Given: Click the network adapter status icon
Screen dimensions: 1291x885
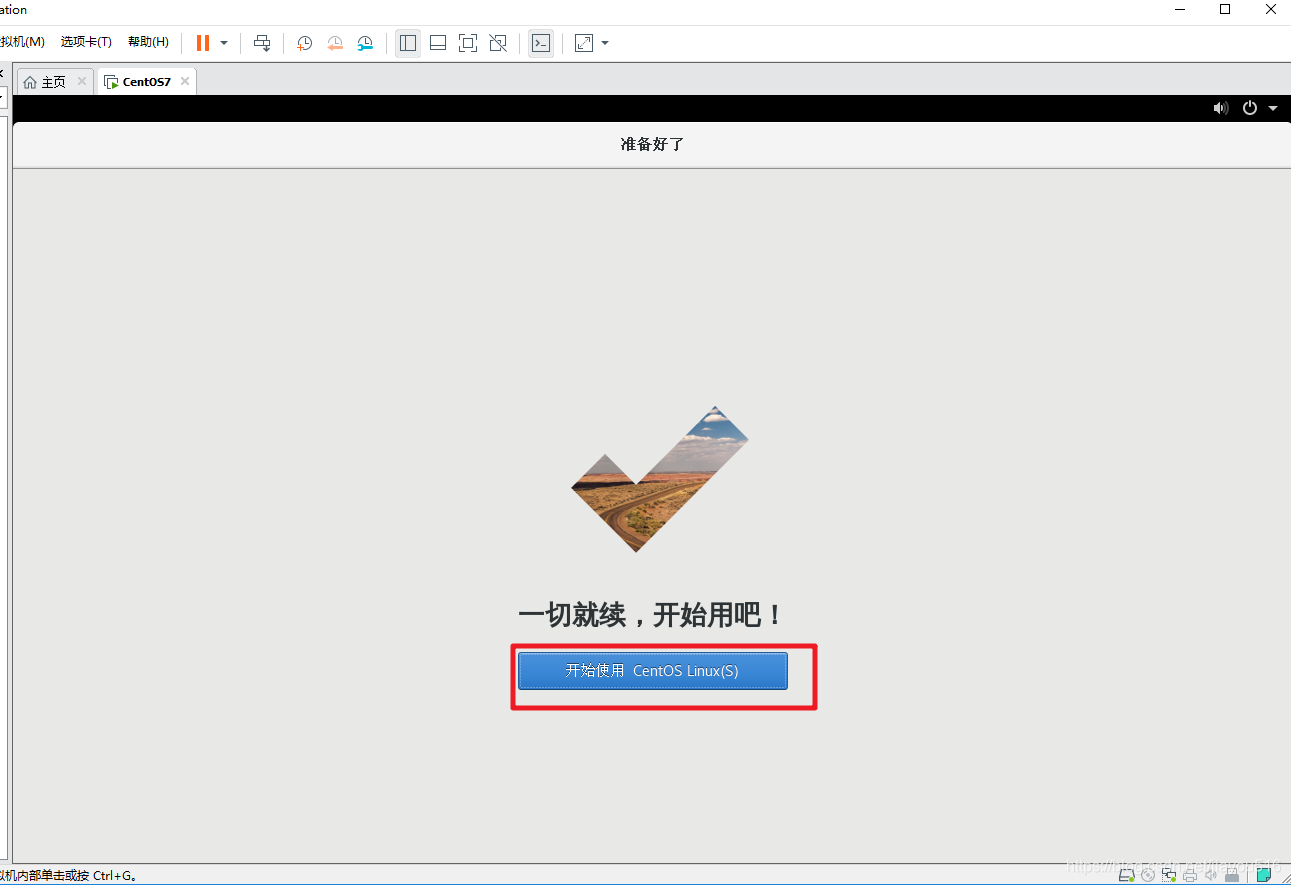Looking at the screenshot, I should pyautogui.click(x=1169, y=875).
